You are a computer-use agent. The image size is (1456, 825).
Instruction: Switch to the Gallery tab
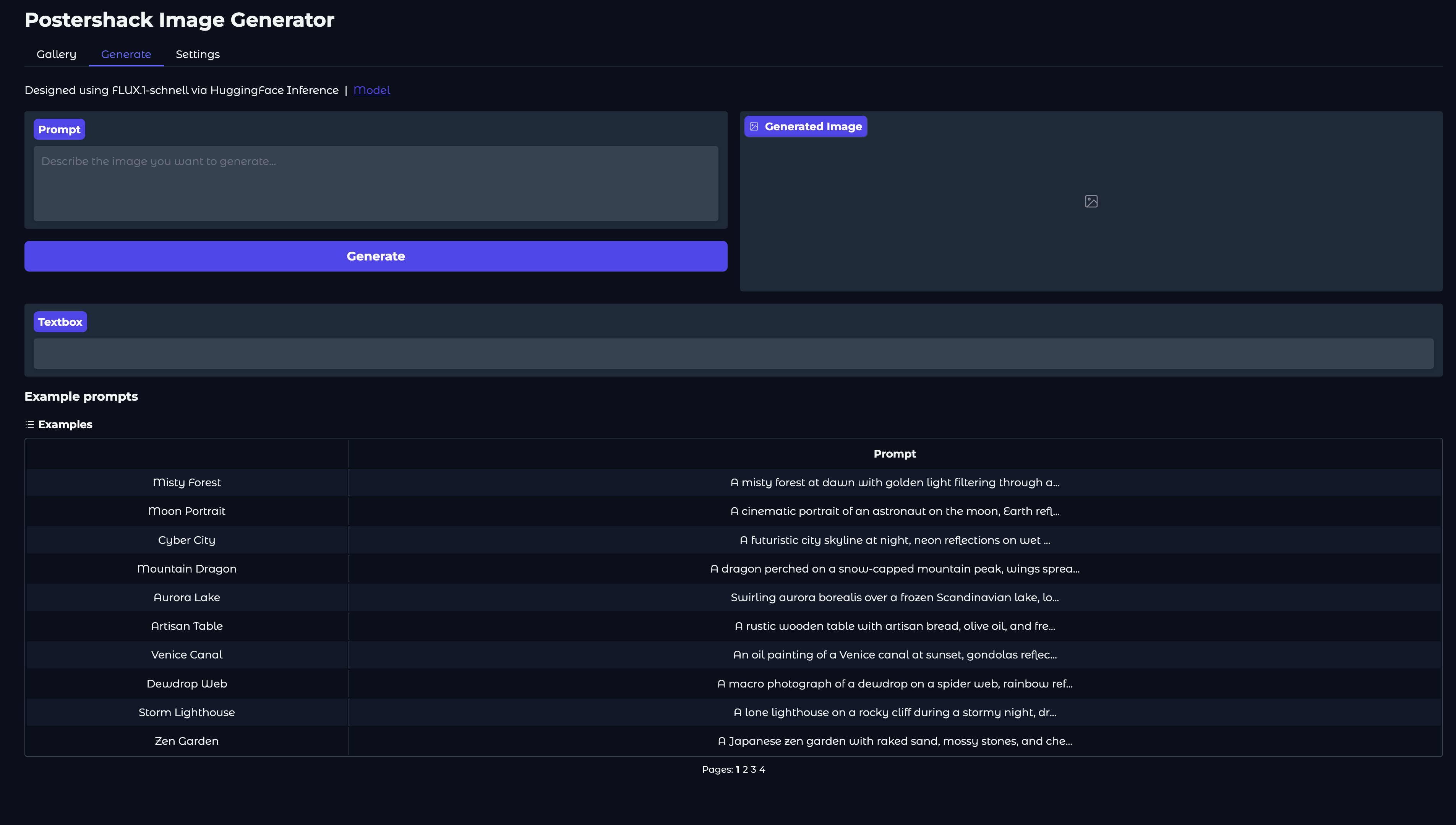tap(56, 54)
